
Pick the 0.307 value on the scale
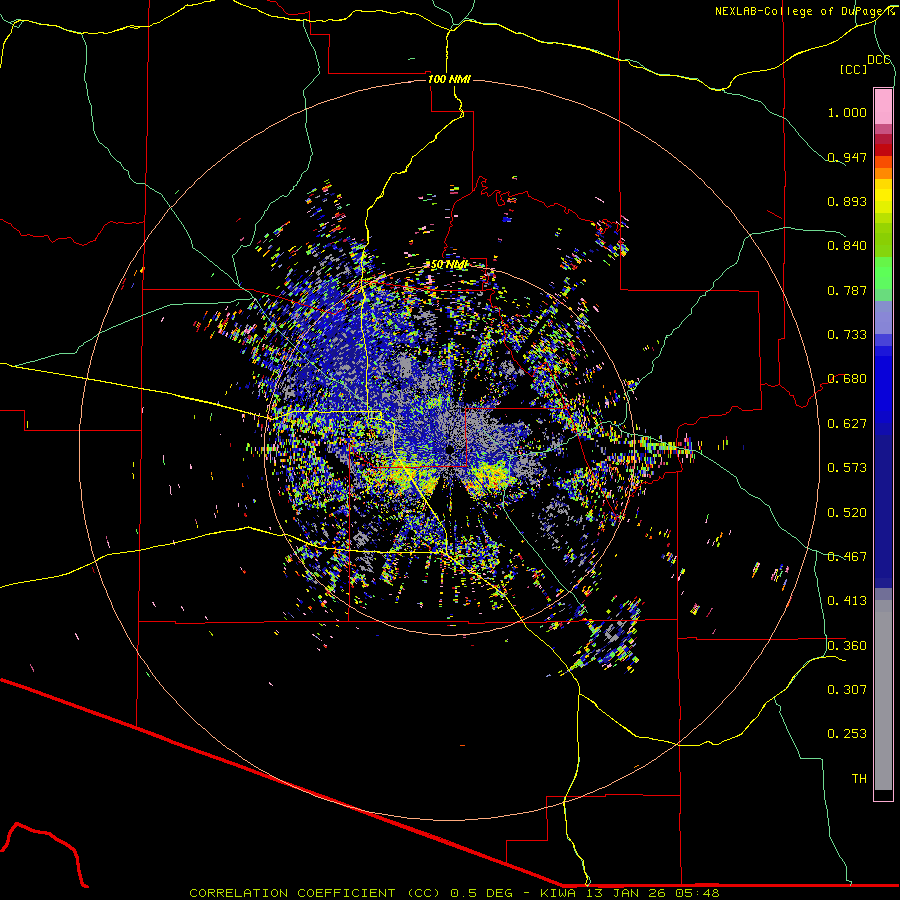[847, 690]
